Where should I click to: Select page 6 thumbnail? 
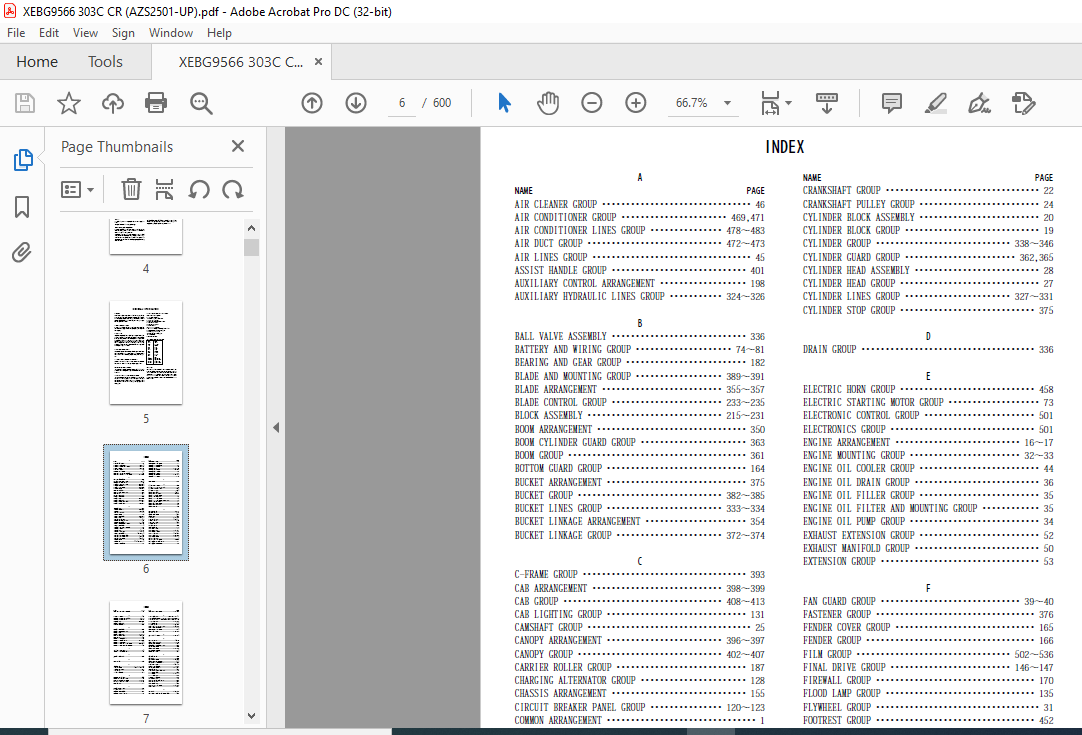[146, 502]
